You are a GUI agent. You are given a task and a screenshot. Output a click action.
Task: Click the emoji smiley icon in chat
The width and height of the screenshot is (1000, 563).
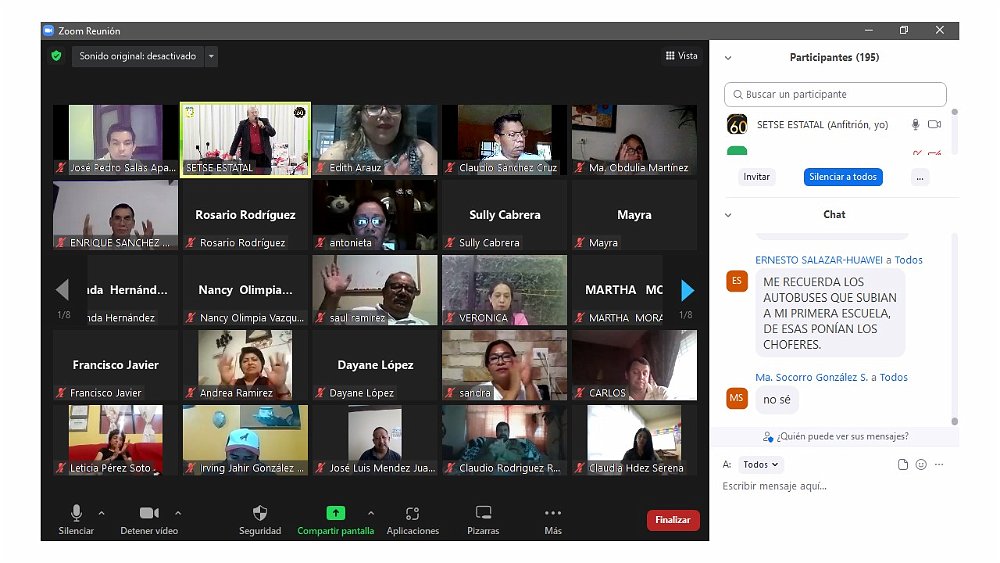click(921, 465)
